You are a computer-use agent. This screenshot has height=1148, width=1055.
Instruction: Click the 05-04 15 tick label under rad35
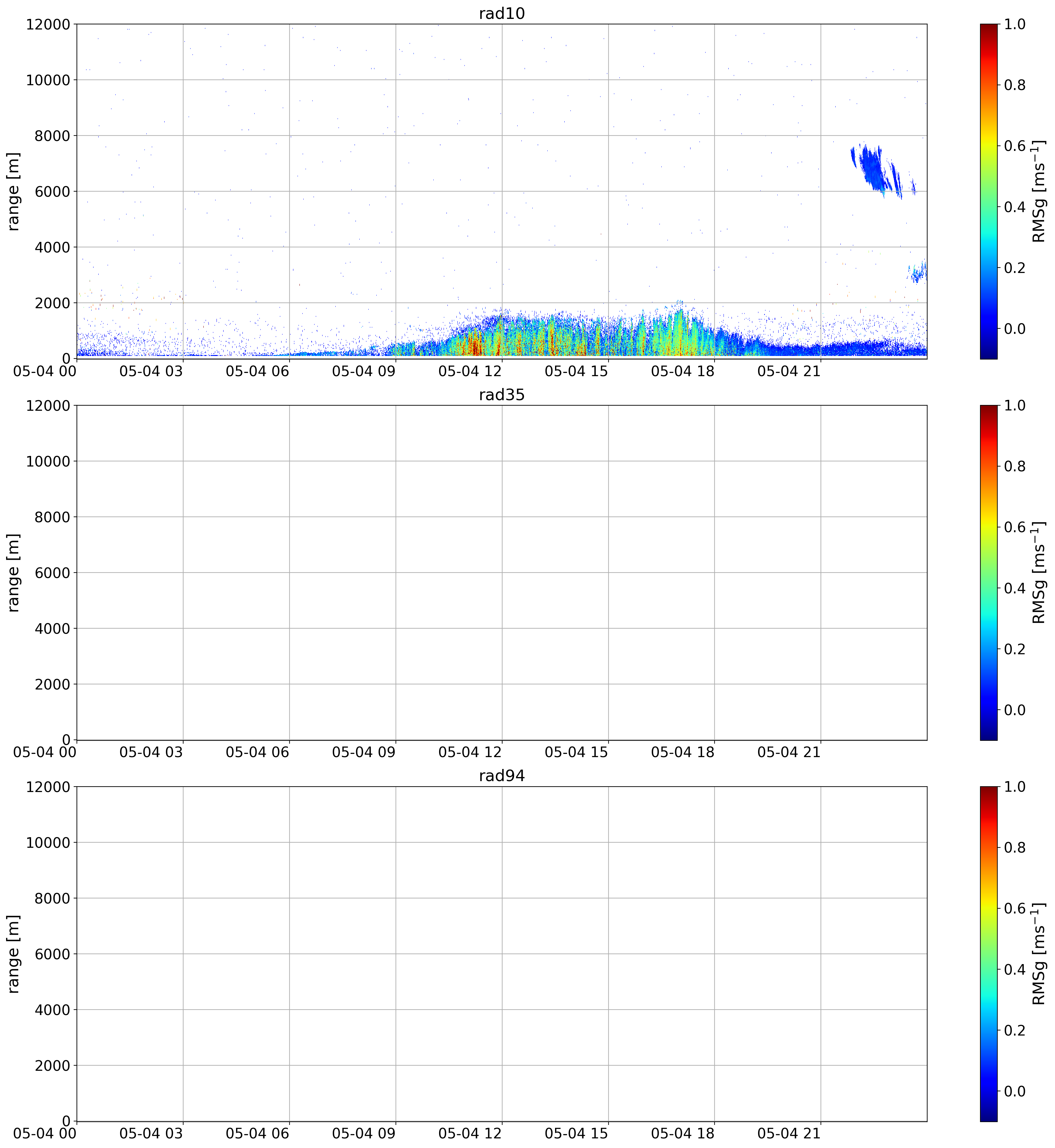pyautogui.click(x=577, y=752)
